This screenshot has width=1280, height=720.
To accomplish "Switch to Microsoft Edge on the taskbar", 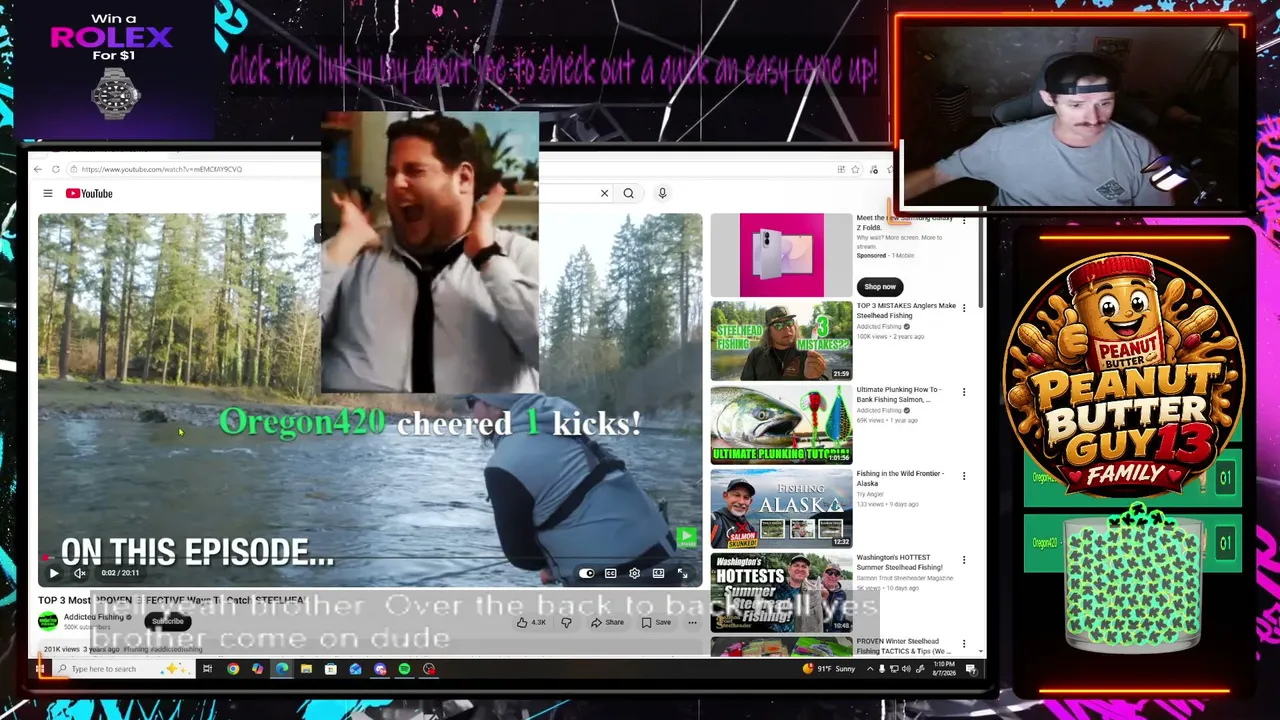I will 282,669.
